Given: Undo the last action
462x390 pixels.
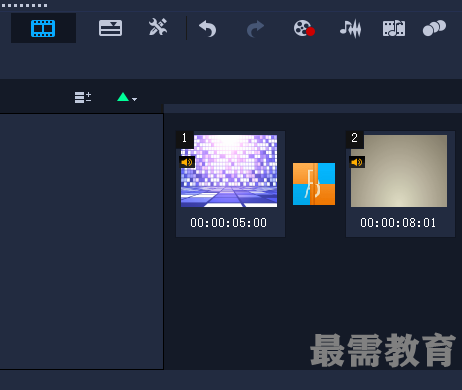Looking at the screenshot, I should [x=208, y=29].
